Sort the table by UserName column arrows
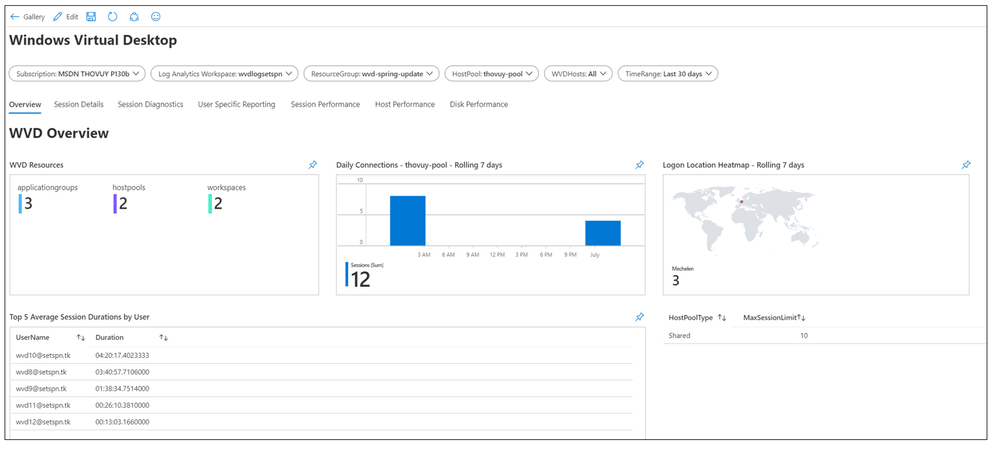 81,338
